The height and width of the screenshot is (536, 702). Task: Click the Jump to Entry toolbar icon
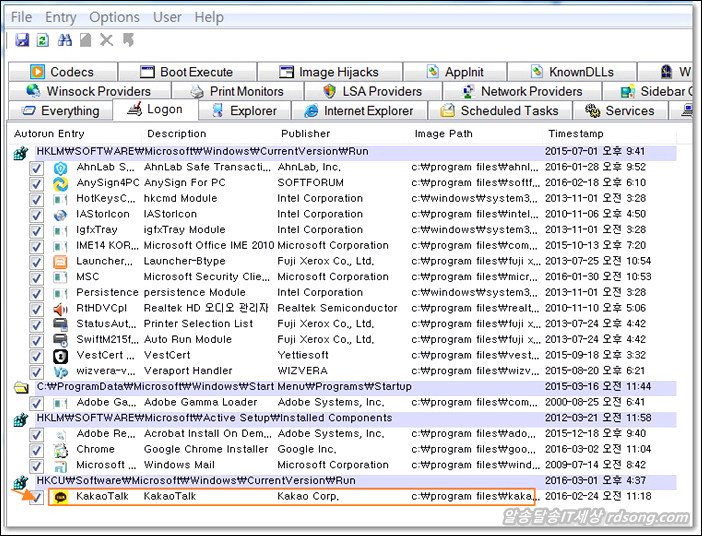click(128, 40)
